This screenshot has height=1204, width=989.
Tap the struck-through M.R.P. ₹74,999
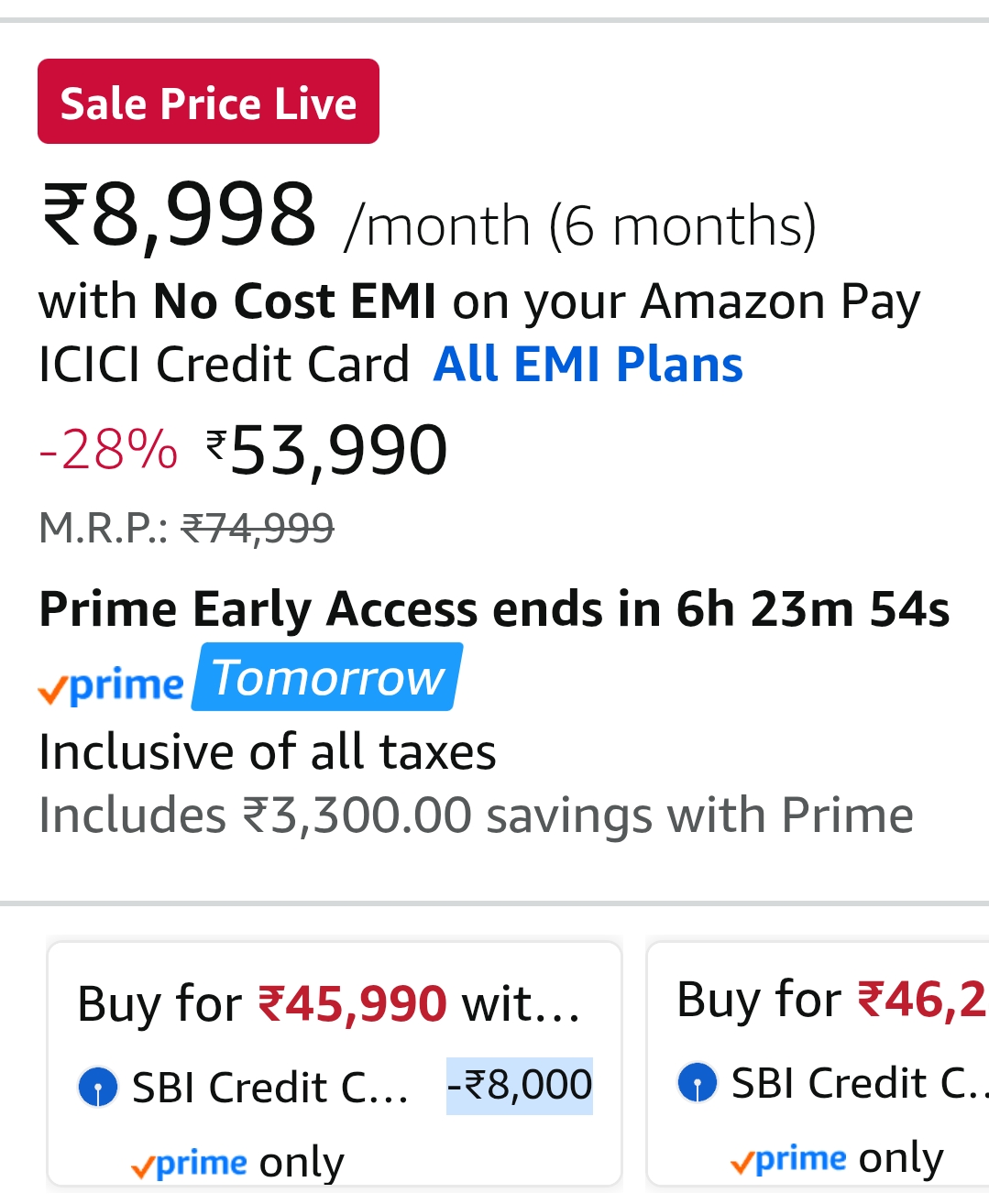coord(258,528)
